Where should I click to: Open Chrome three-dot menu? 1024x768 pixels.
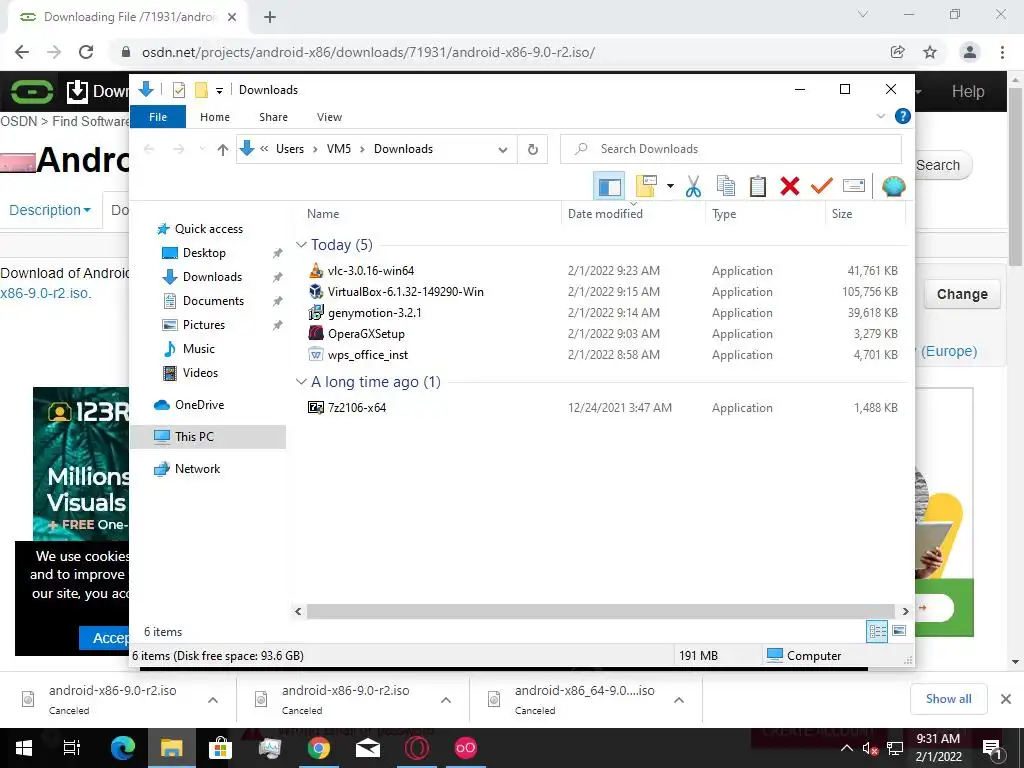pyautogui.click(x=1002, y=52)
